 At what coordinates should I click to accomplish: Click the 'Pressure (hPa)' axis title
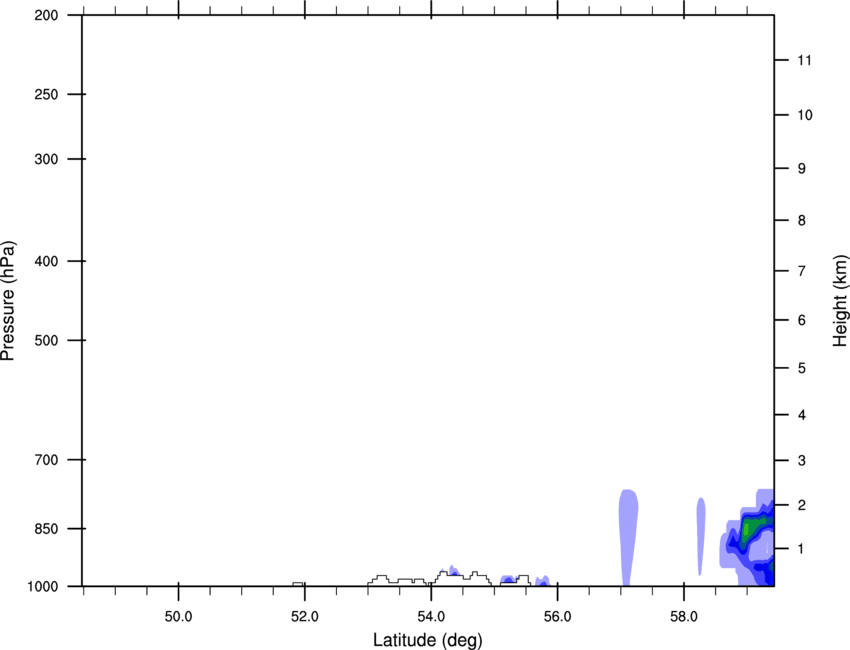point(8,301)
